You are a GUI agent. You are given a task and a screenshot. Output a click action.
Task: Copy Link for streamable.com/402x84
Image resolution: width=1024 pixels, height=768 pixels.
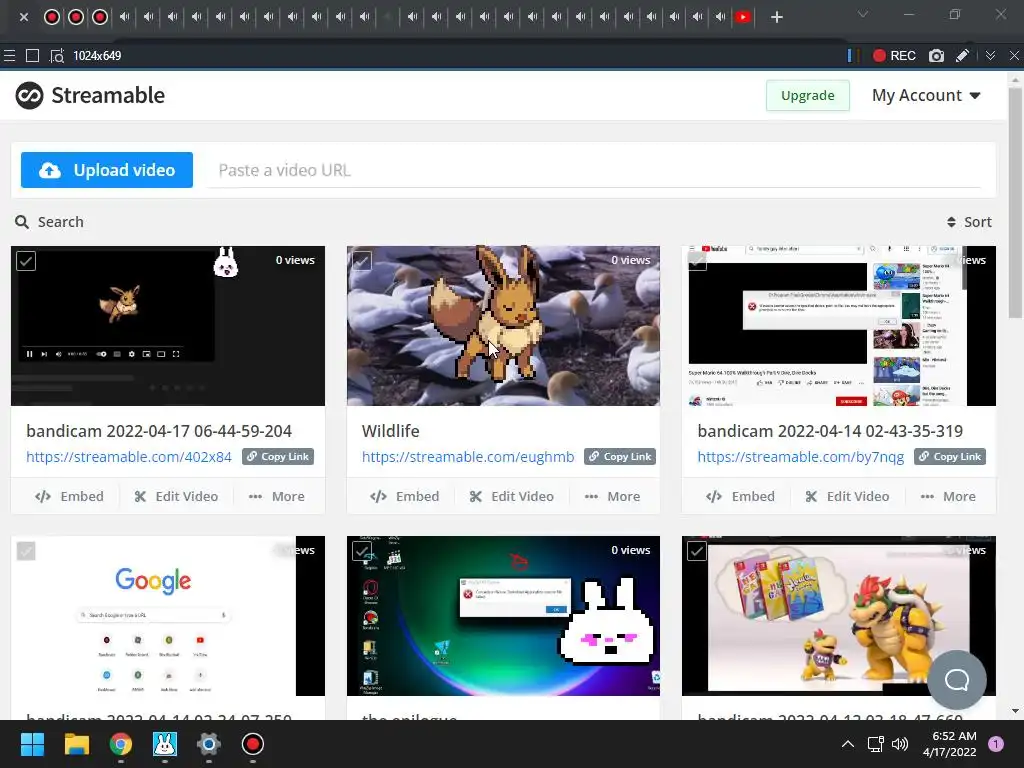(278, 456)
